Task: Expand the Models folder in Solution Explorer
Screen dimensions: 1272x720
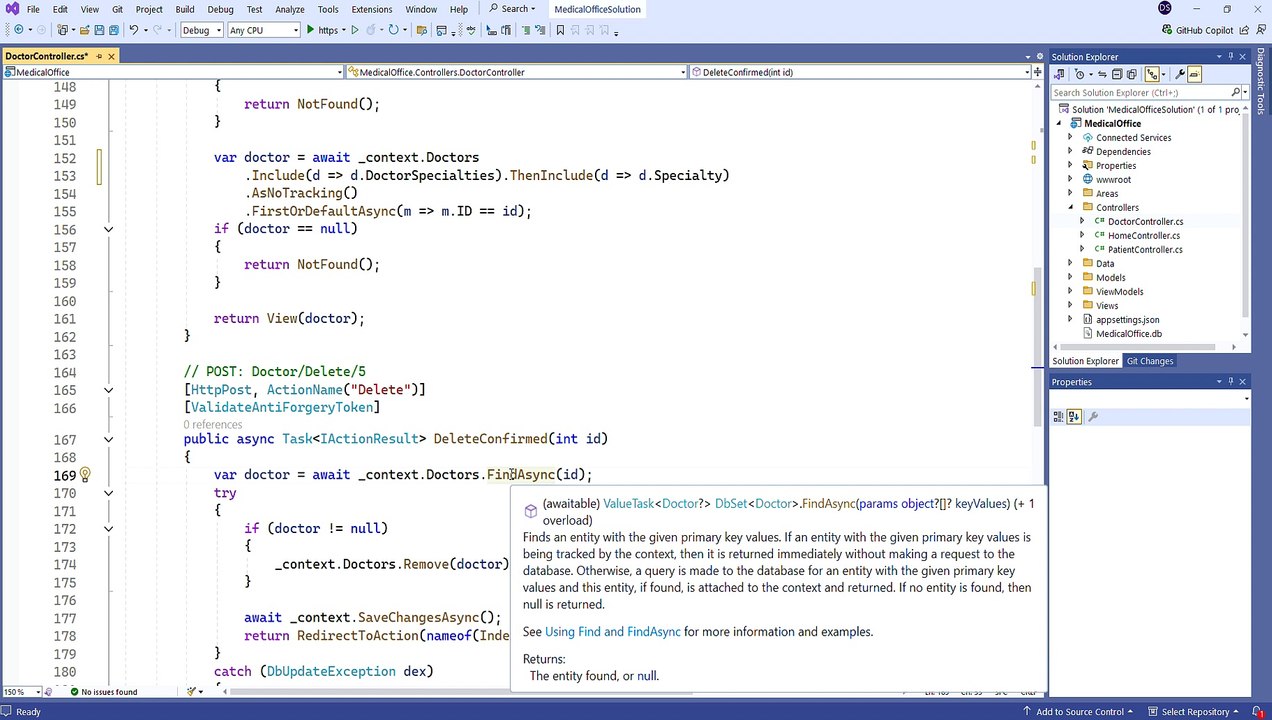Action: (1070, 278)
